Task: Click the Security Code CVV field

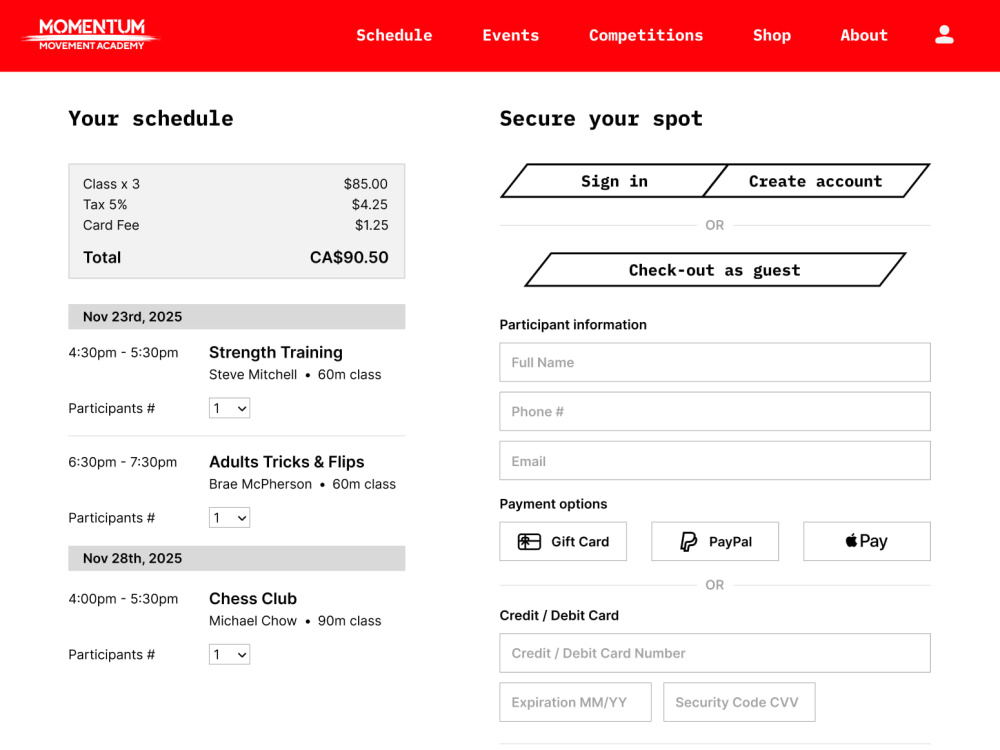Action: (x=739, y=702)
